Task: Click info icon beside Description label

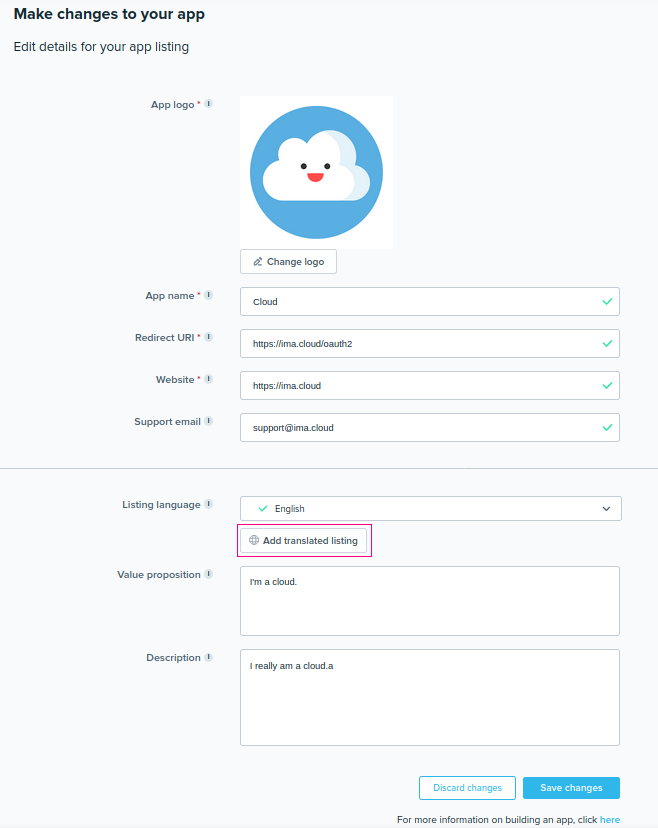Action: [x=209, y=657]
